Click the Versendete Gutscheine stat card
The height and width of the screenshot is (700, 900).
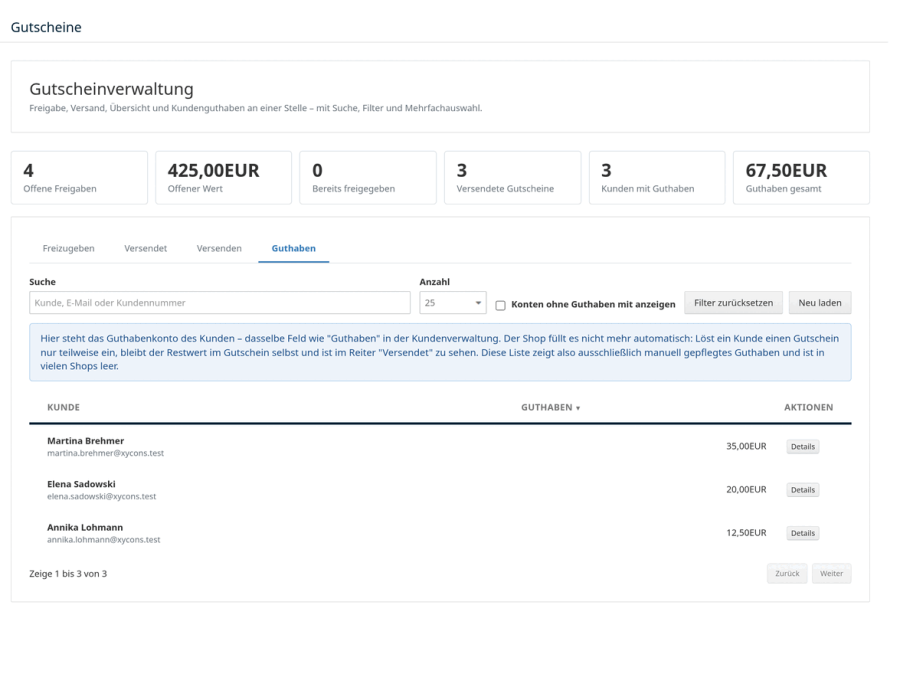(513, 178)
